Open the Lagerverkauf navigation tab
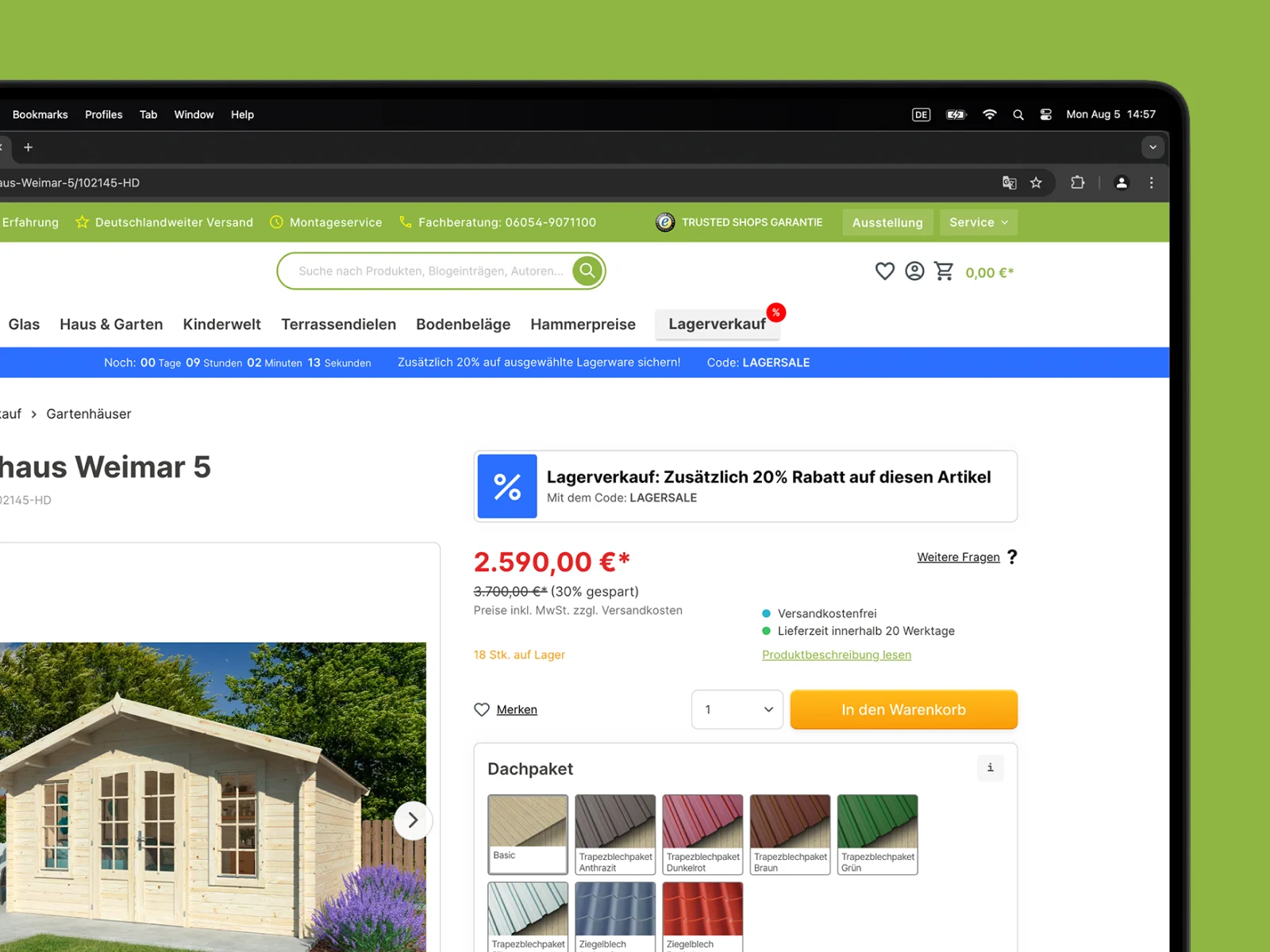Viewport: 1270px width, 952px height. click(717, 324)
